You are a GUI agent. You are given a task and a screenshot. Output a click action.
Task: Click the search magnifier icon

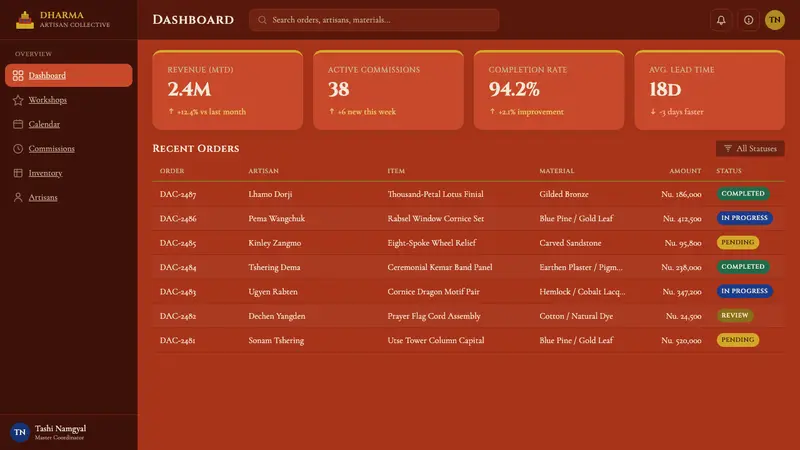262,20
